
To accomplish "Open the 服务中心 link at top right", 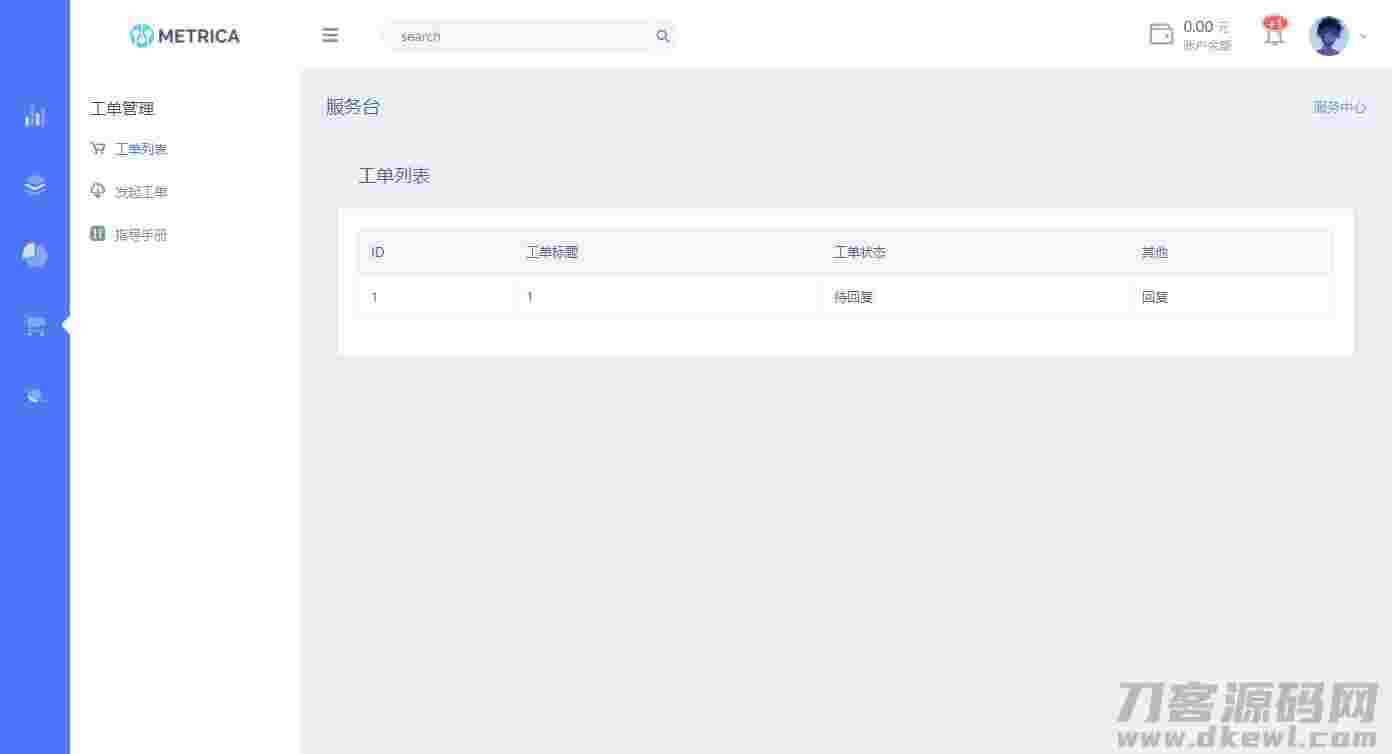I will click(x=1340, y=107).
